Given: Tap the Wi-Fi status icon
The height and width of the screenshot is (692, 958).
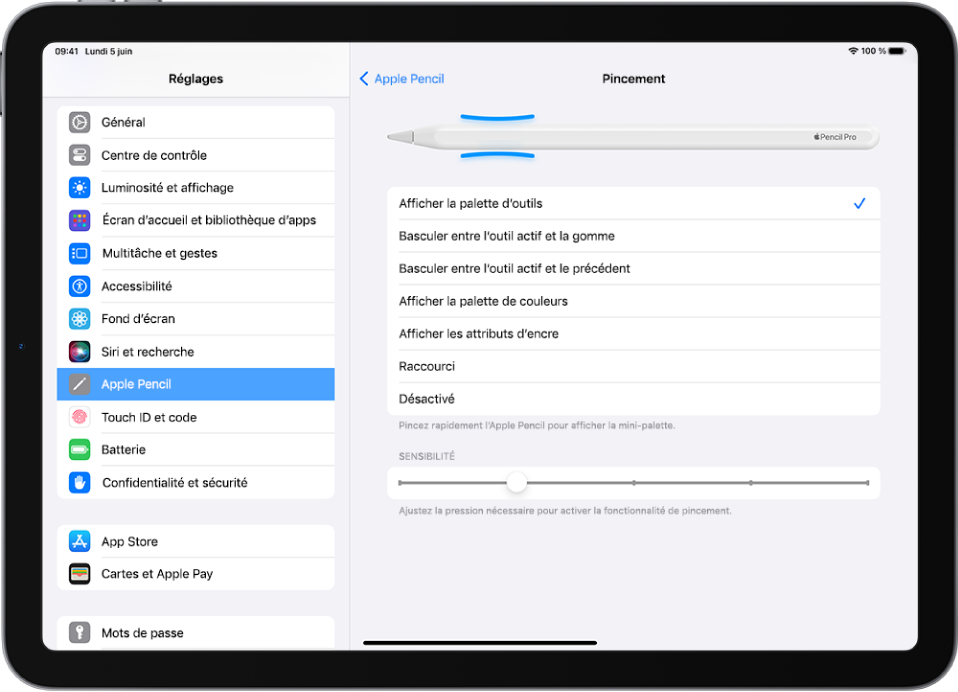Looking at the screenshot, I should 853,51.
